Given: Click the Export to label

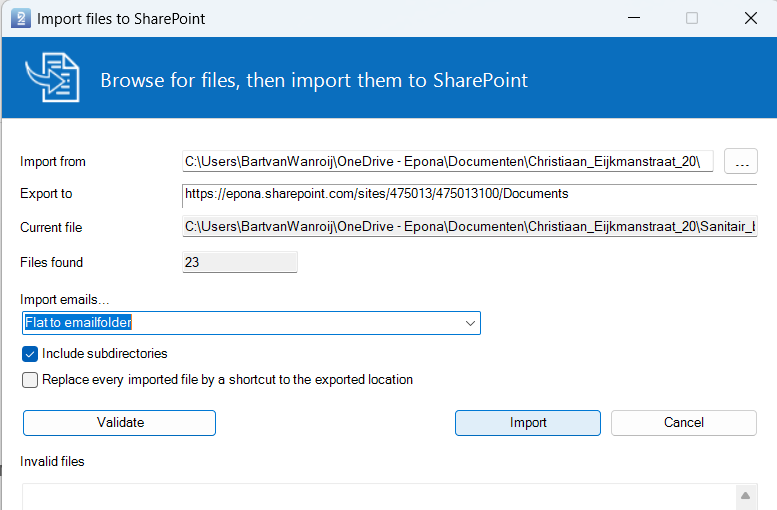Looking at the screenshot, I should click(x=46, y=194).
